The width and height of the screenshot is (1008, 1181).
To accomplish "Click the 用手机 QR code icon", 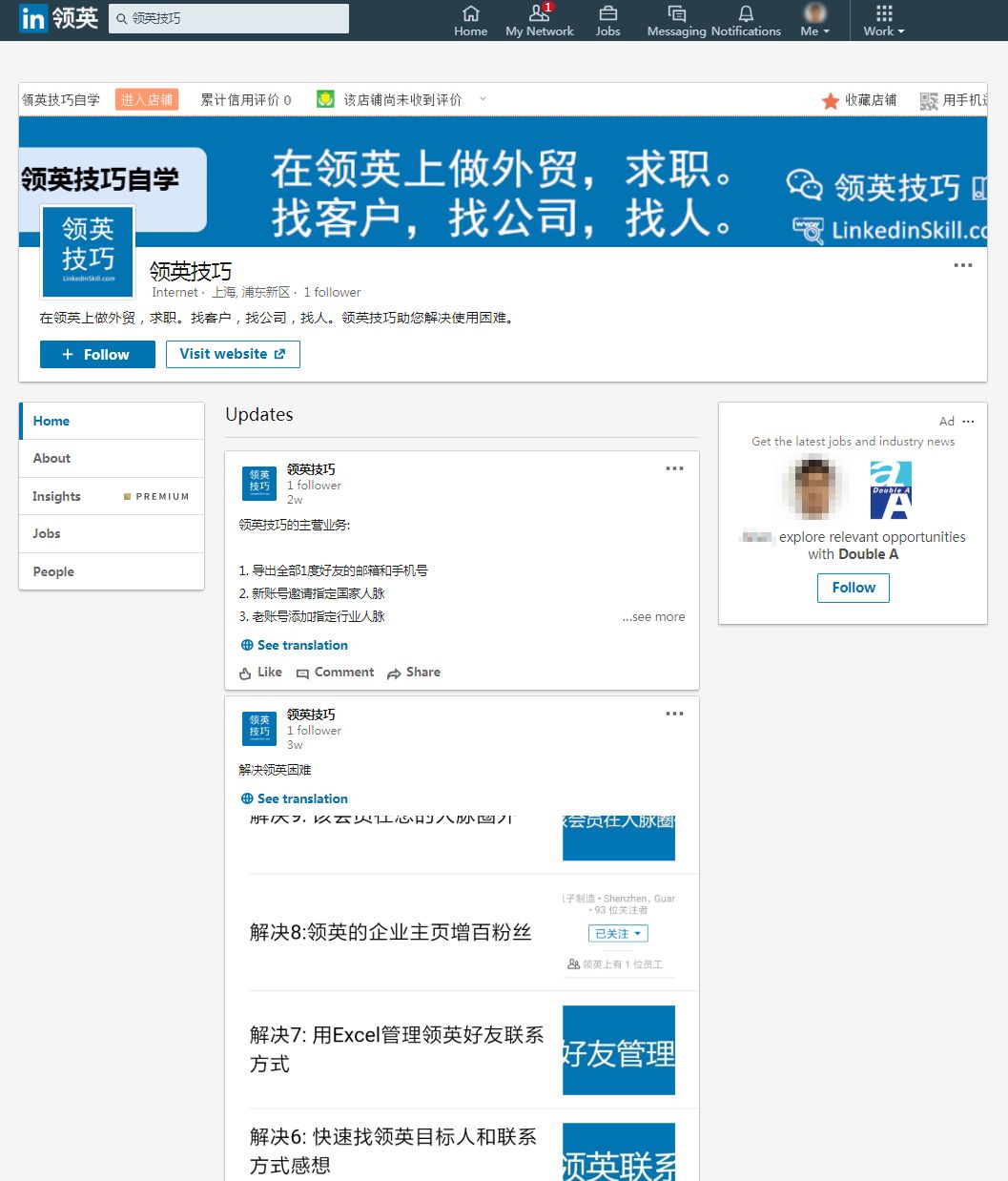I will [929, 100].
